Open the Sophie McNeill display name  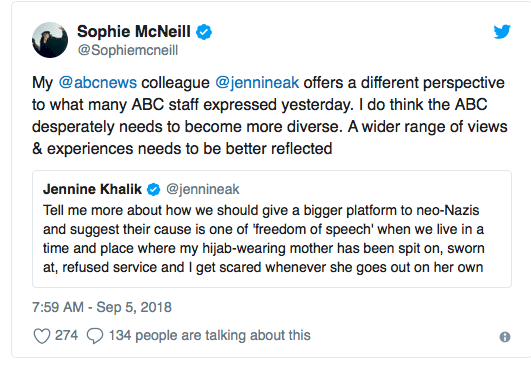point(134,31)
